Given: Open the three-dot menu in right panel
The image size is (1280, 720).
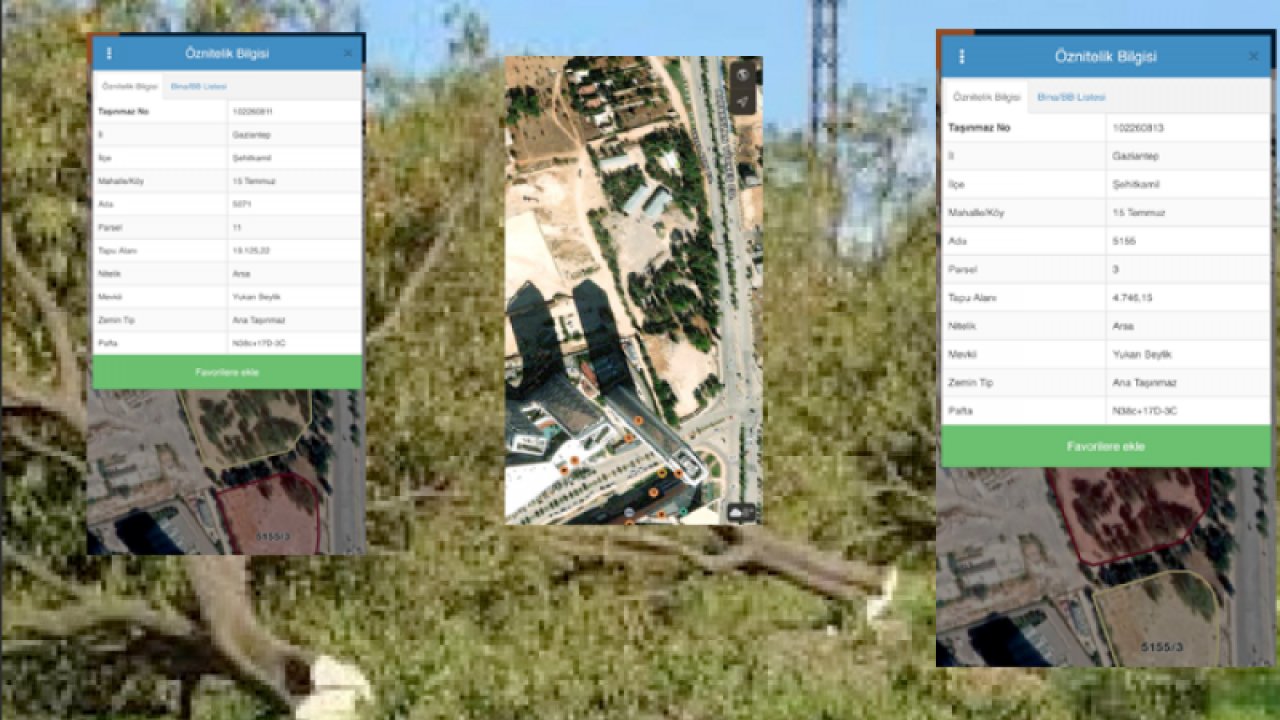Looking at the screenshot, I should [961, 57].
